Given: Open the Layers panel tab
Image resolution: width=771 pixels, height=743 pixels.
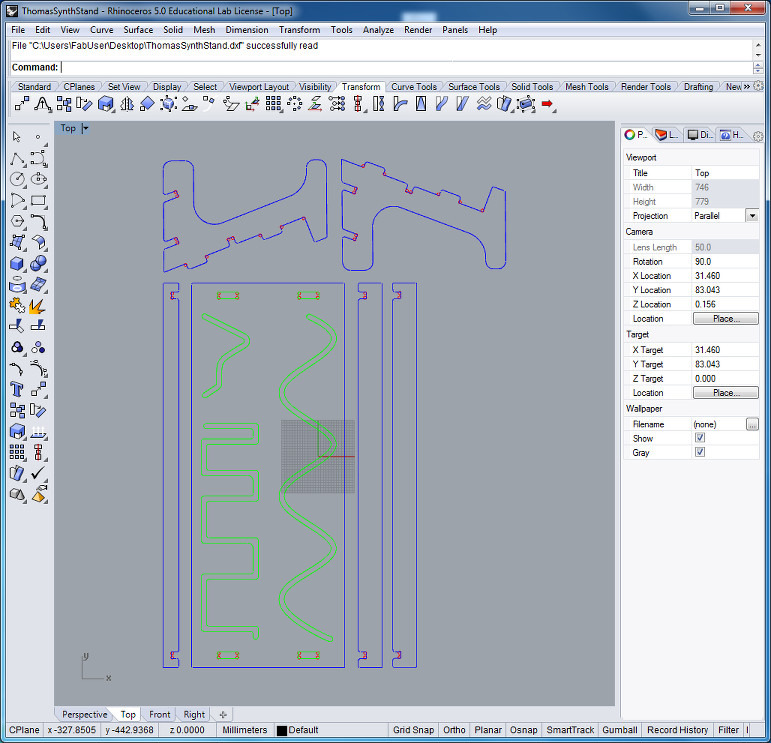Looking at the screenshot, I should tap(666, 135).
